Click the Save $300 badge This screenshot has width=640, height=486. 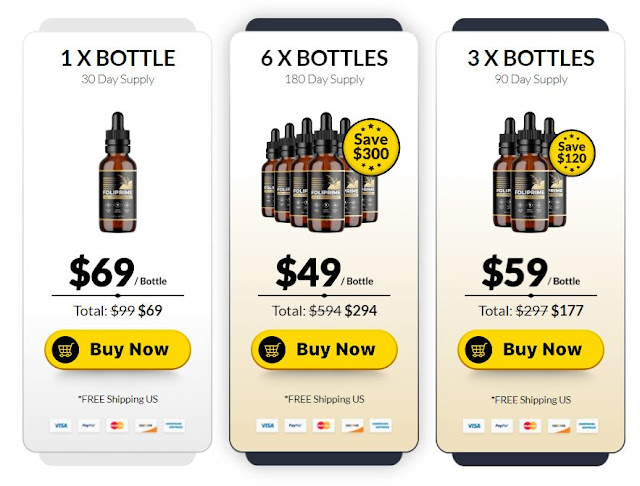[371, 147]
